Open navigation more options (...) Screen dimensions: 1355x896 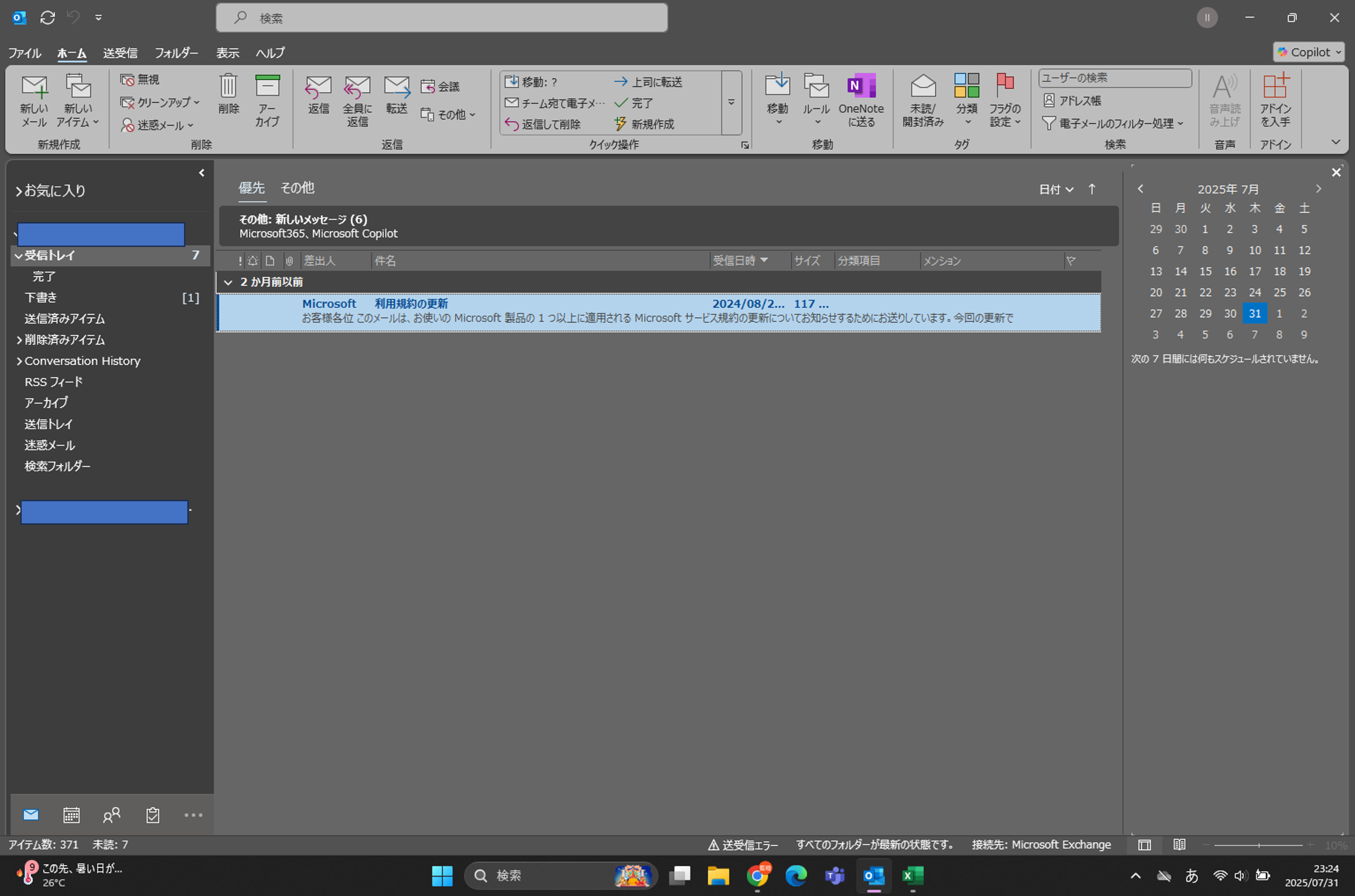pyautogui.click(x=193, y=815)
